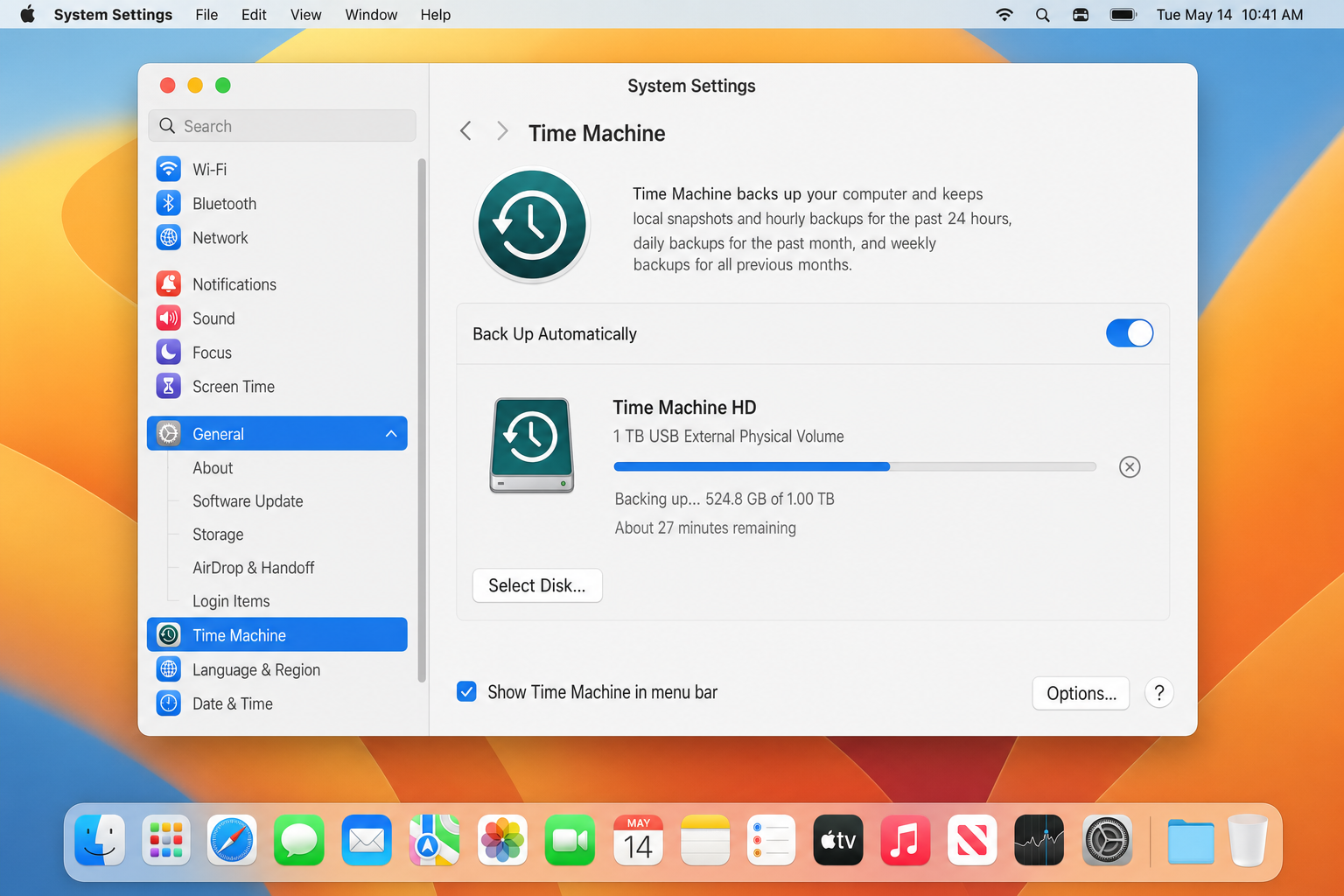Click the backup progress bar
The width and height of the screenshot is (1344, 896).
tap(855, 466)
